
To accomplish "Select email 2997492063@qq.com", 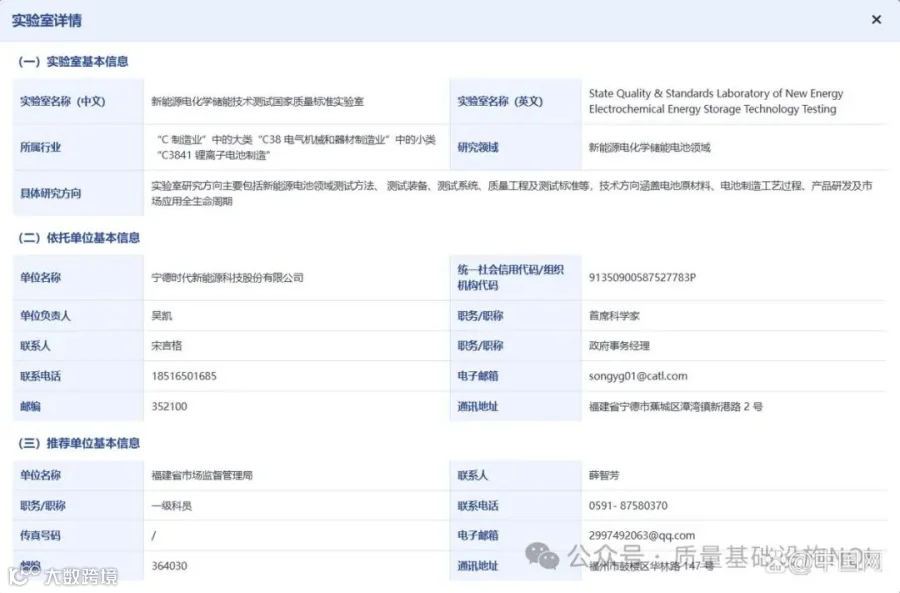I will coord(642,536).
